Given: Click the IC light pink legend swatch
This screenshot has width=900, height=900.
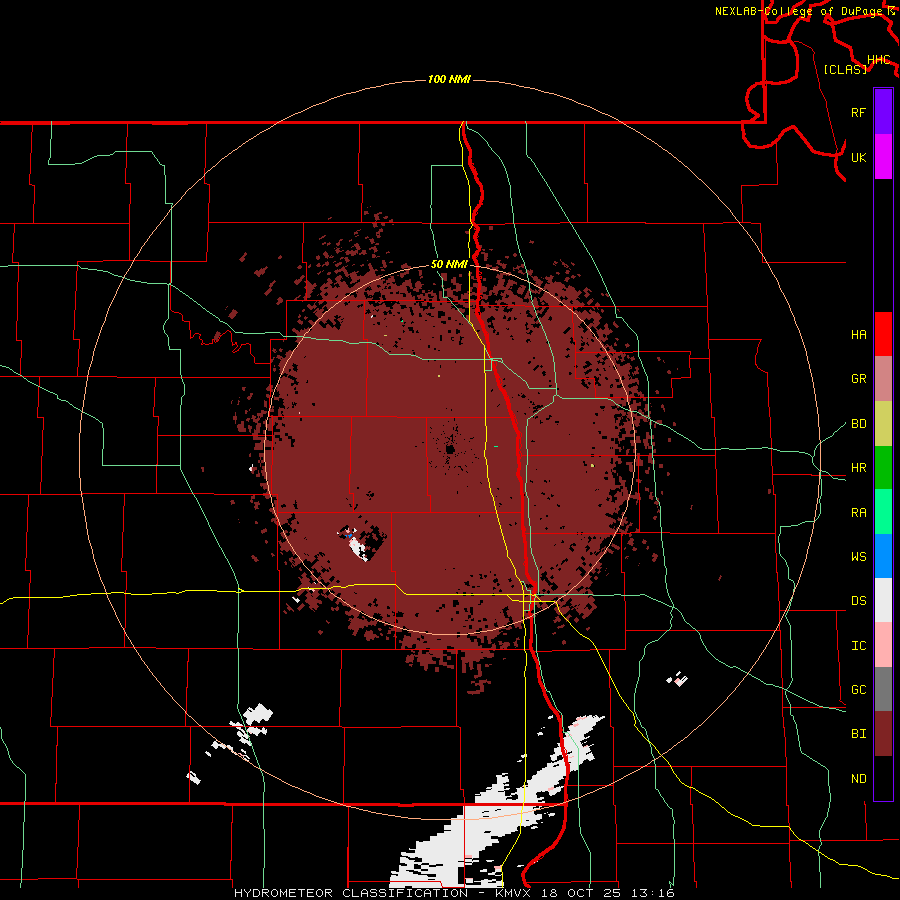Looking at the screenshot, I should point(883,645).
